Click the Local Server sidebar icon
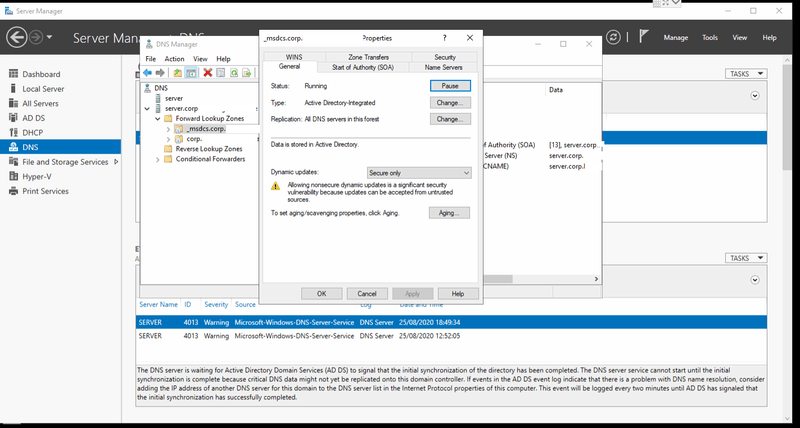This screenshot has height=428, width=800. point(14,89)
